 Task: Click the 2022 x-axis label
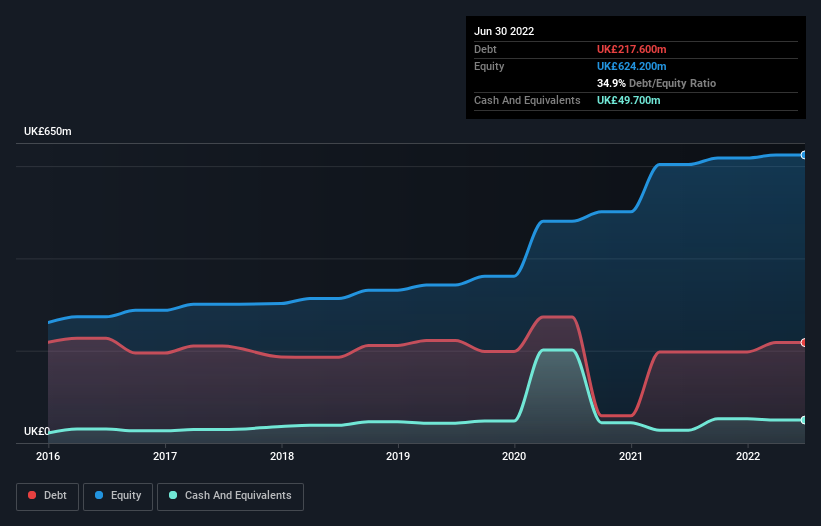pyautogui.click(x=748, y=456)
